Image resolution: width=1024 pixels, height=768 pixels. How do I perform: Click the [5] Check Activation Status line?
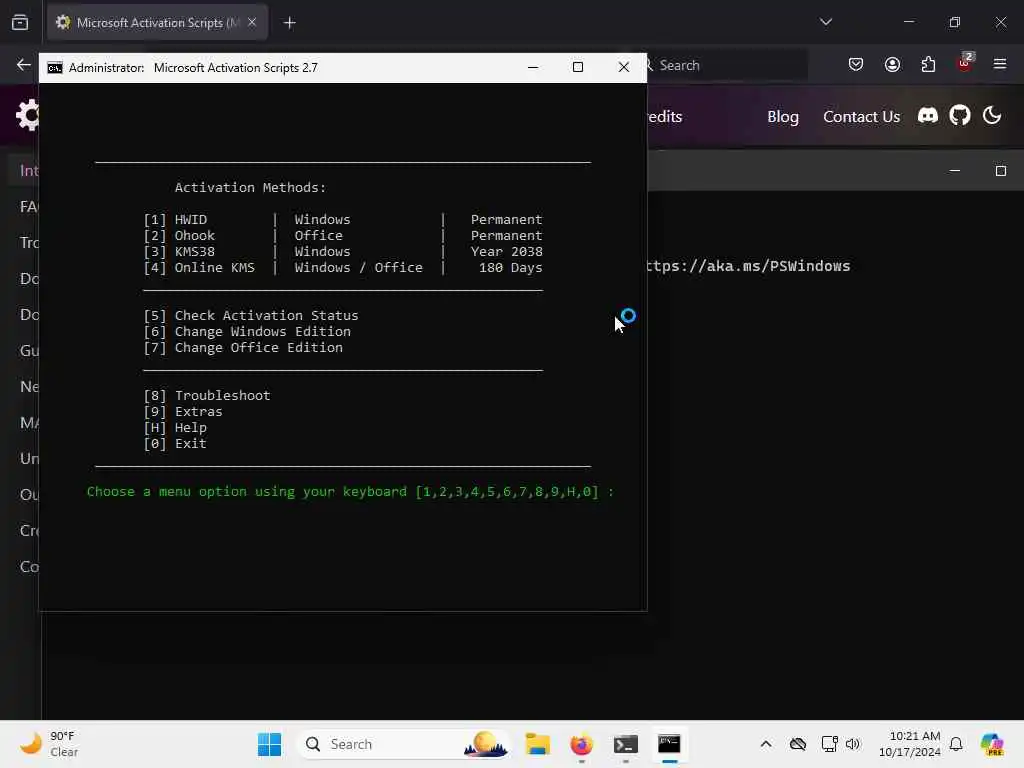click(251, 315)
